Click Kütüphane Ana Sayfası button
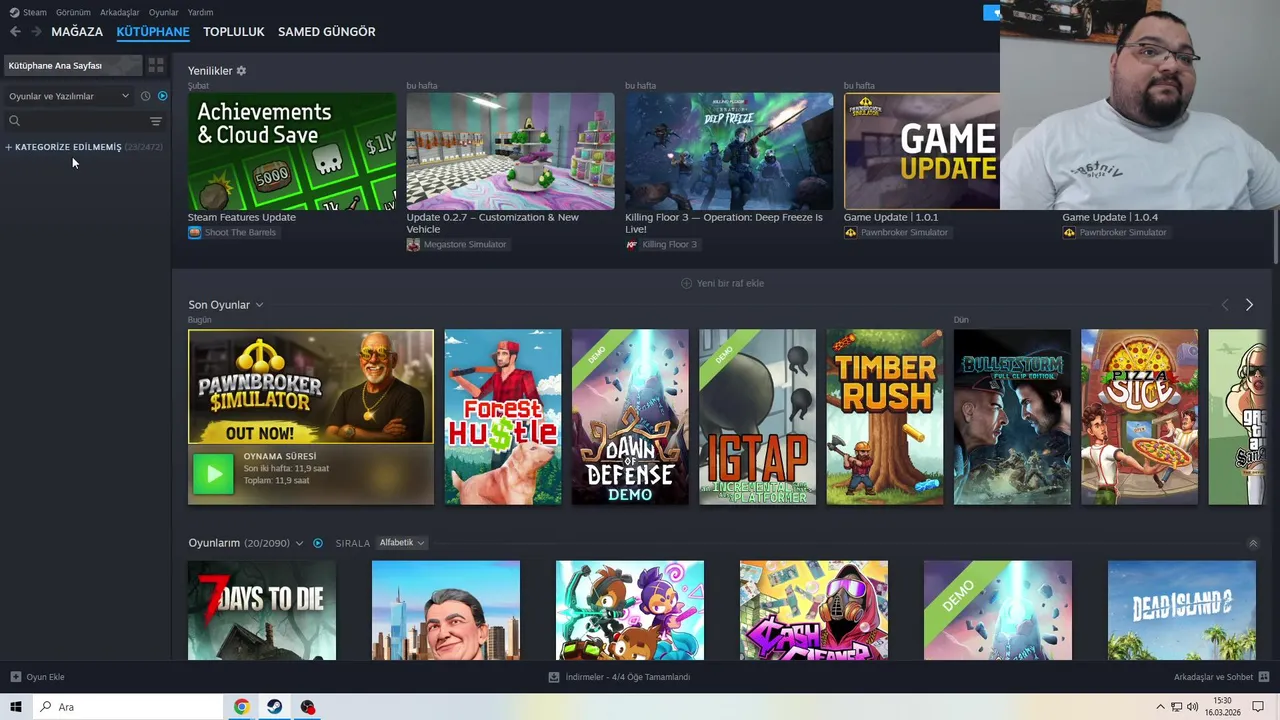This screenshot has width=1280, height=720. [x=72, y=65]
